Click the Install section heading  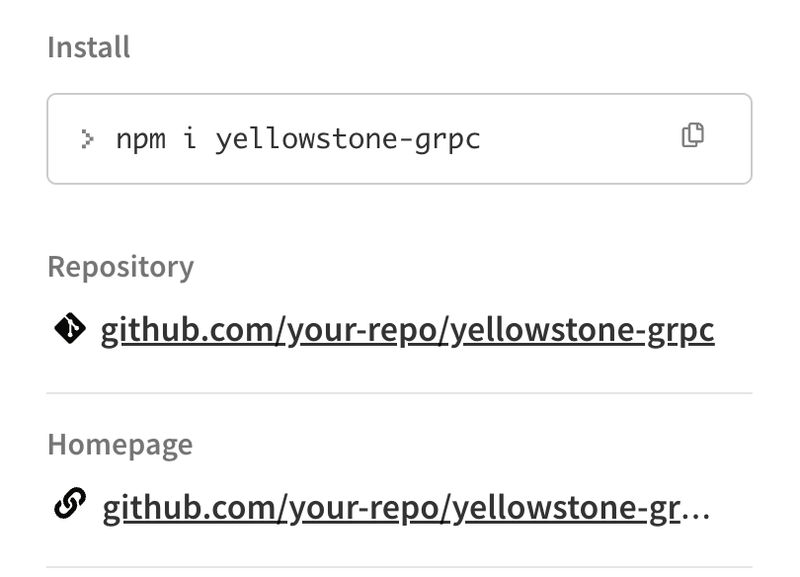click(x=89, y=47)
